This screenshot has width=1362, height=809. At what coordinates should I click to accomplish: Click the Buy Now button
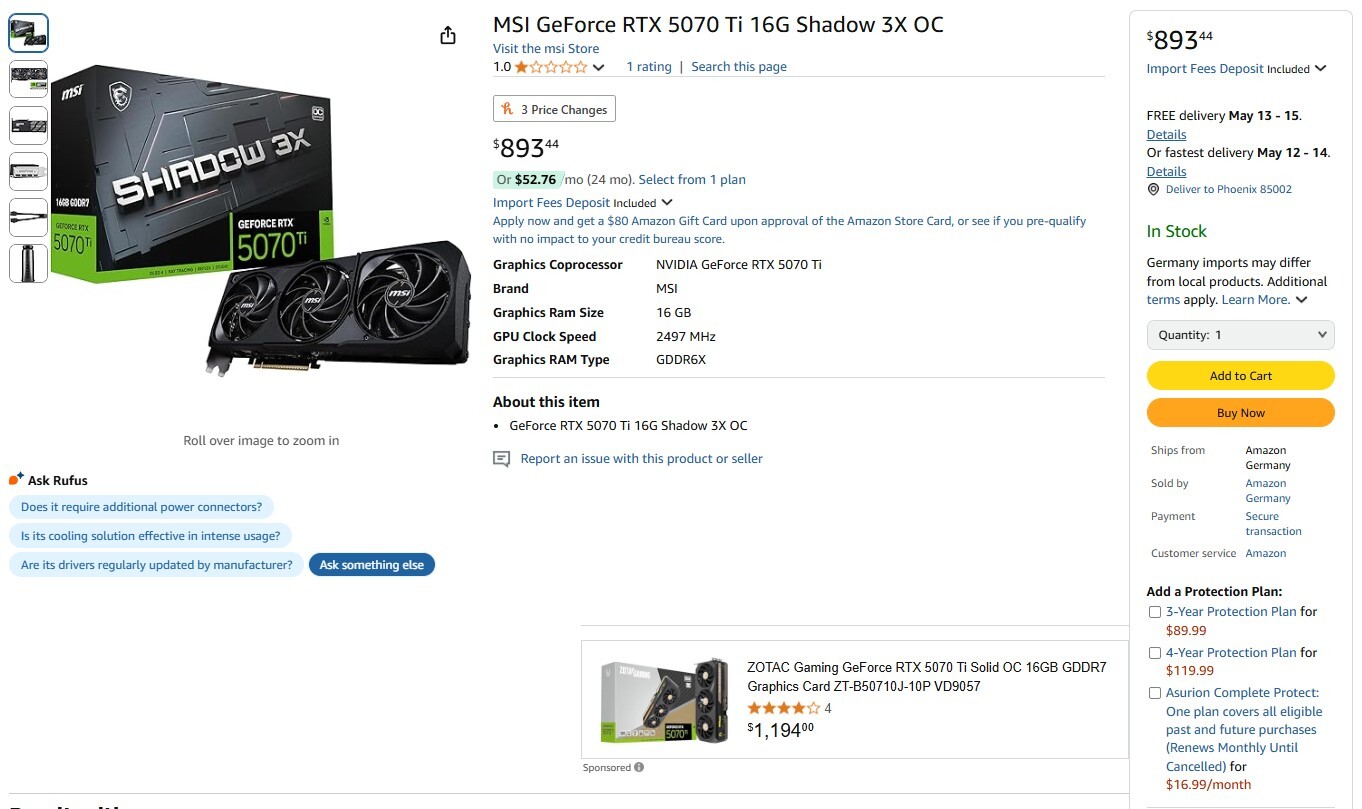pyautogui.click(x=1240, y=413)
